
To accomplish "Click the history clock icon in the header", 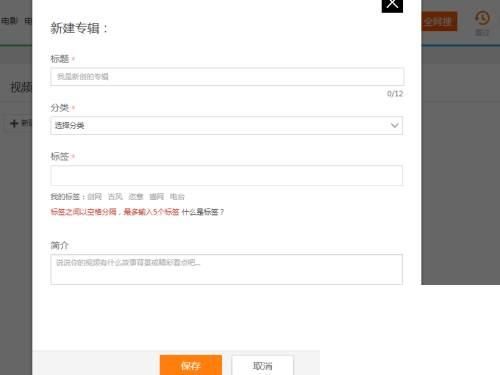I will [482, 18].
